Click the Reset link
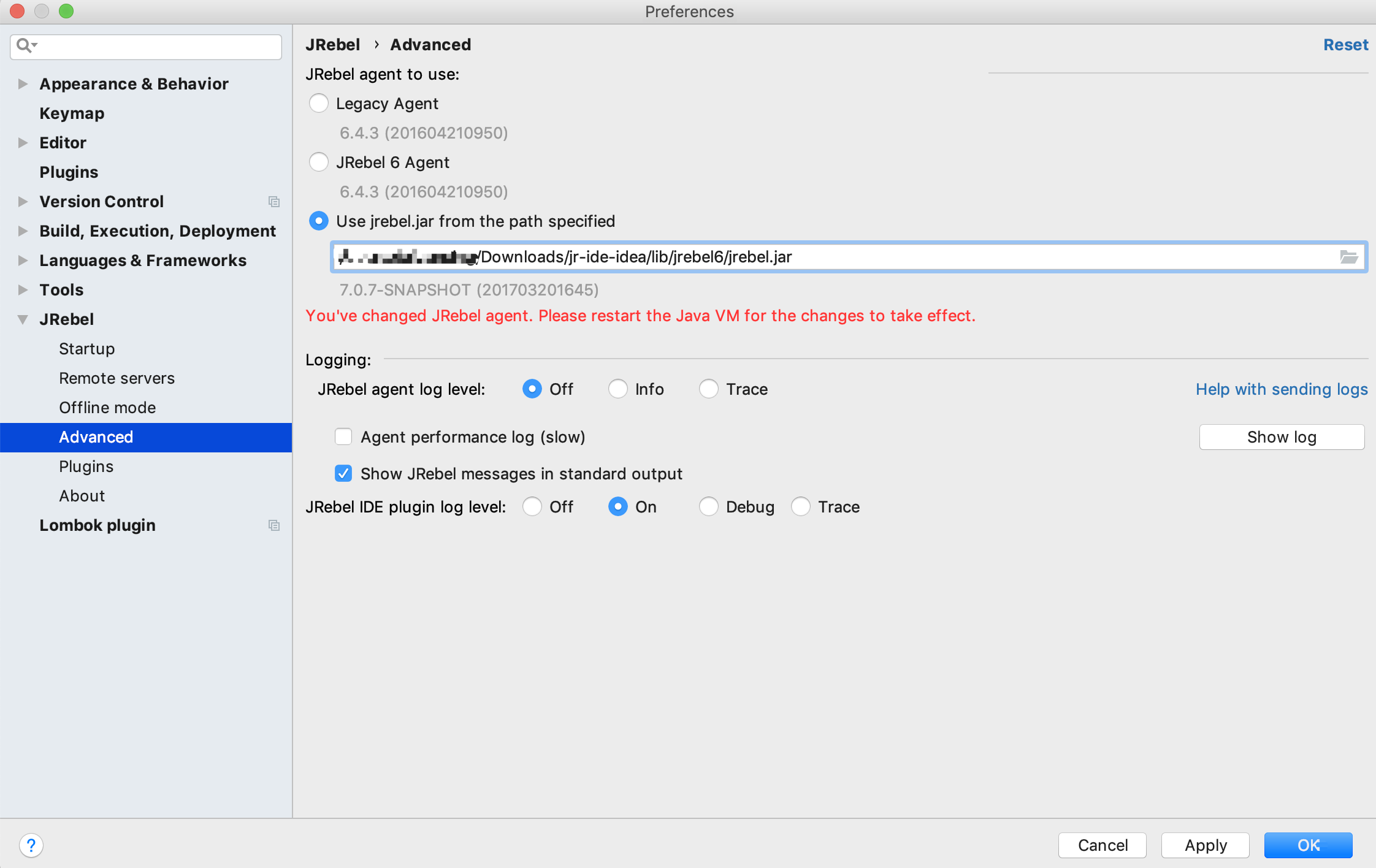The width and height of the screenshot is (1376, 868). (x=1345, y=44)
